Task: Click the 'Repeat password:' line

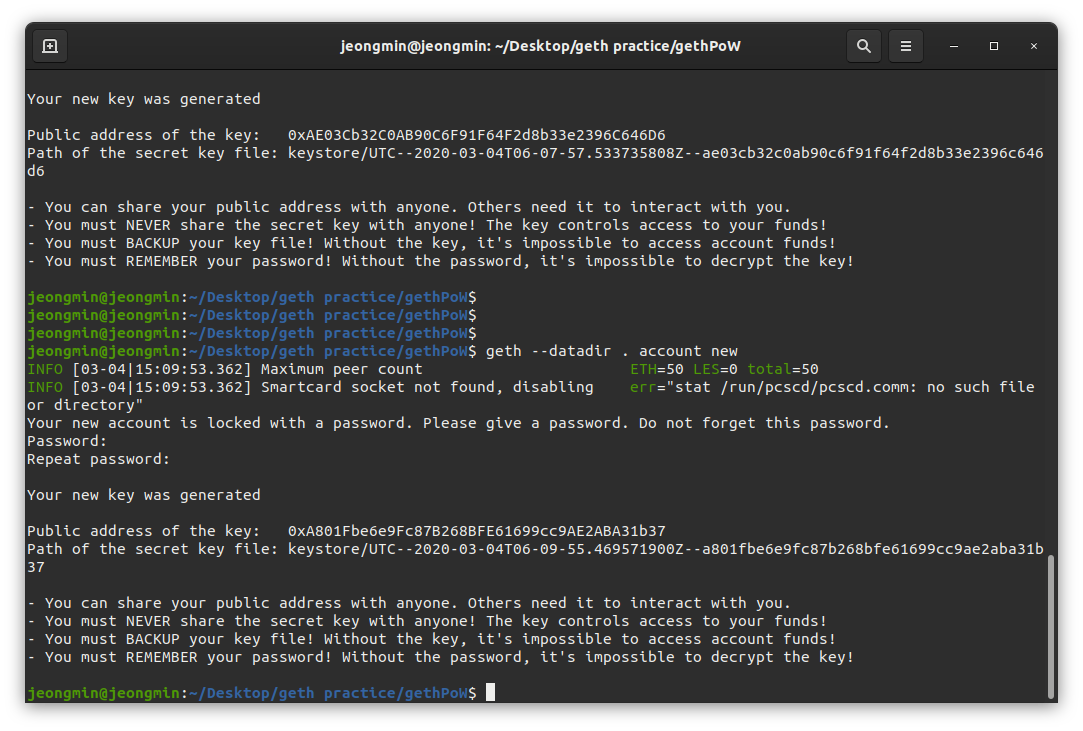Action: (98, 459)
